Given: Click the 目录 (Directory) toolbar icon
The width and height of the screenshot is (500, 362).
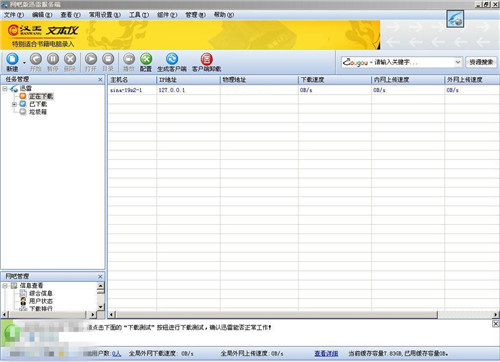Looking at the screenshot, I should (108, 59).
